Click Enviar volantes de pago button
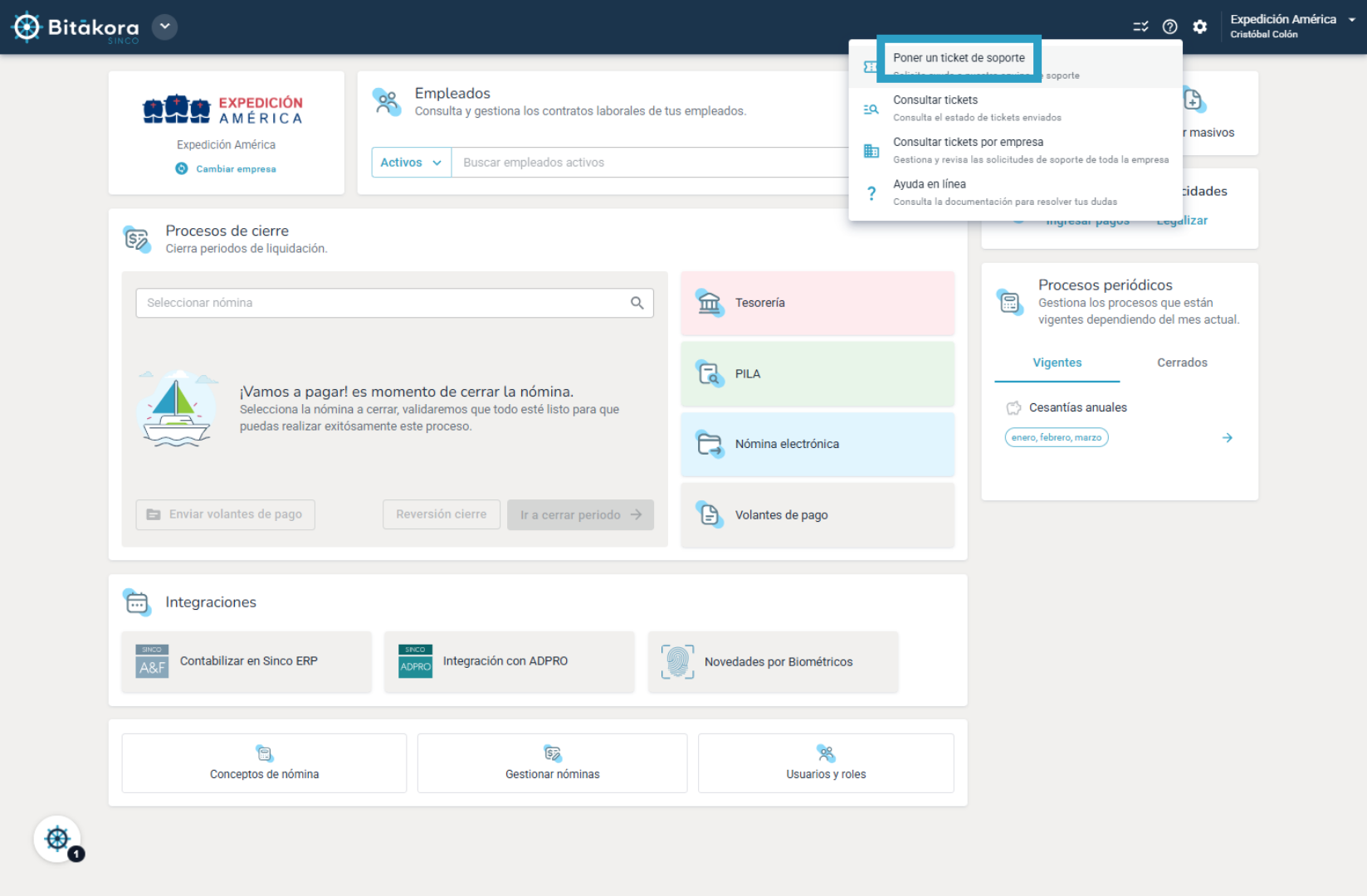Screen dimensions: 1367x896 (225, 514)
